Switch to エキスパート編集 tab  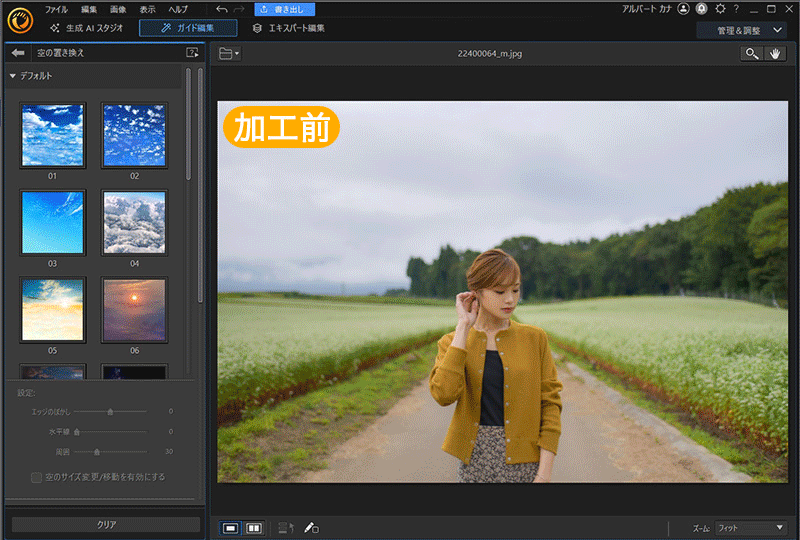point(289,29)
